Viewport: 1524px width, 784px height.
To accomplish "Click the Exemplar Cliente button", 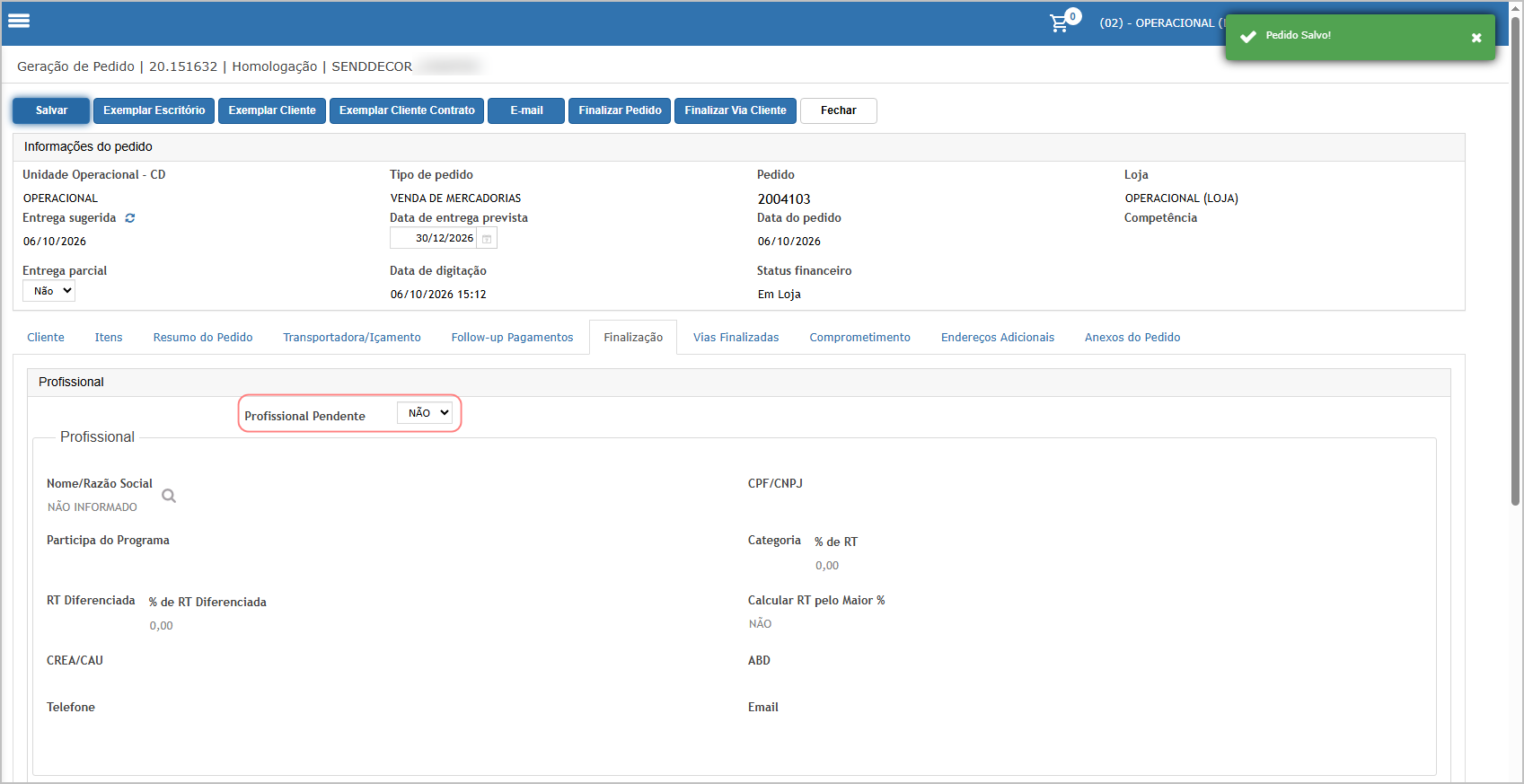I will (272, 110).
